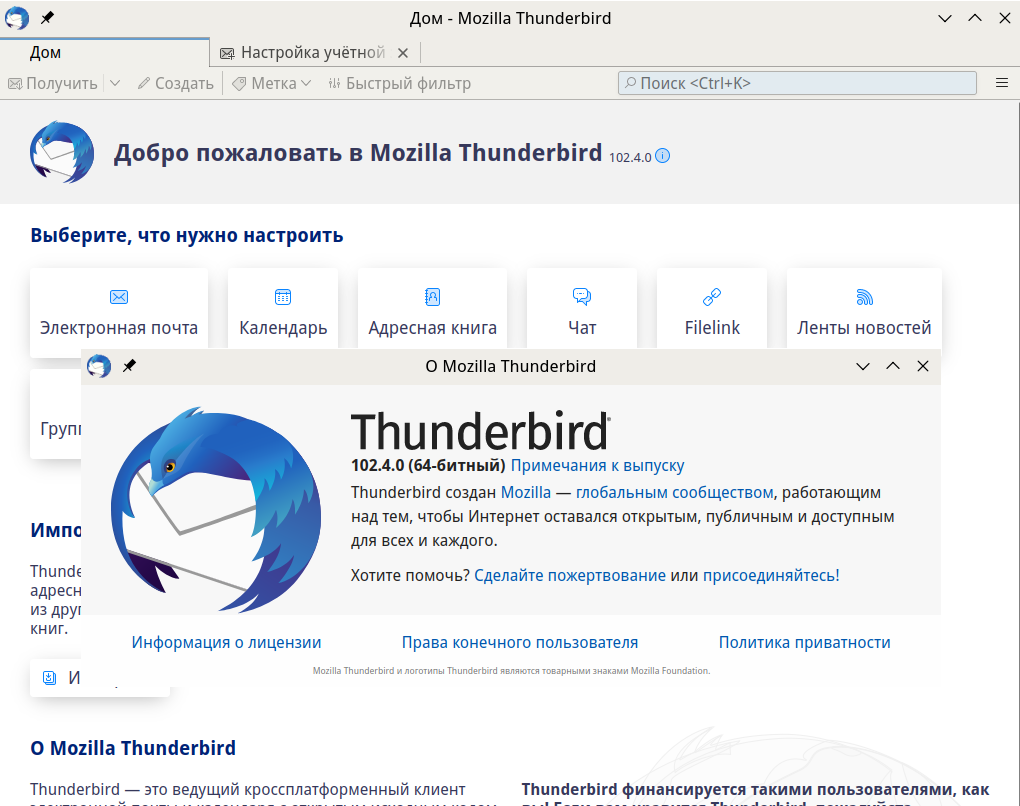This screenshot has height=806, width=1020.
Task: Click the Добро пожаловать в Mozilla Thunderbird heading
Action: point(358,153)
